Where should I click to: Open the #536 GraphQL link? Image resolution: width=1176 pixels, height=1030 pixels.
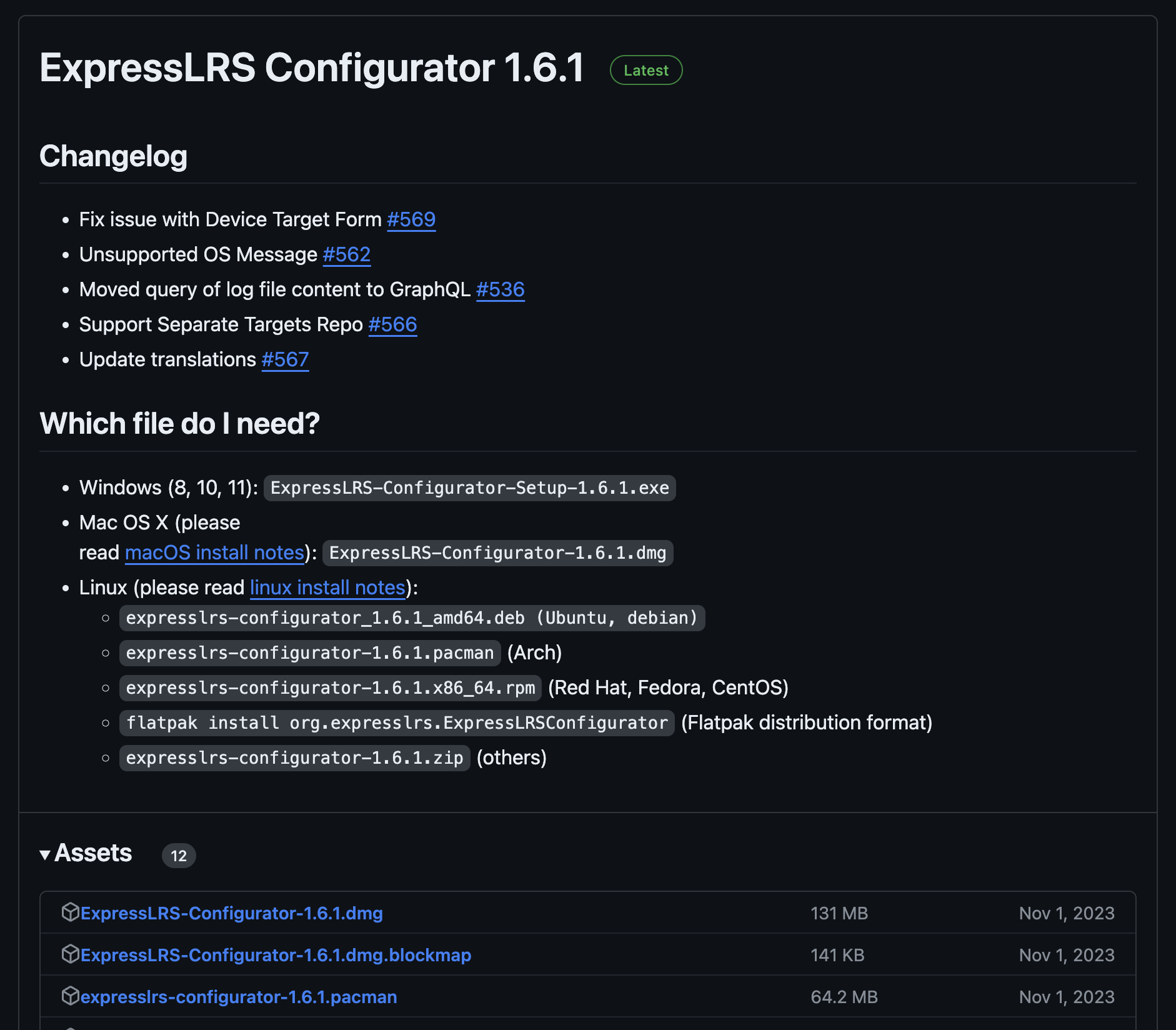(x=501, y=289)
